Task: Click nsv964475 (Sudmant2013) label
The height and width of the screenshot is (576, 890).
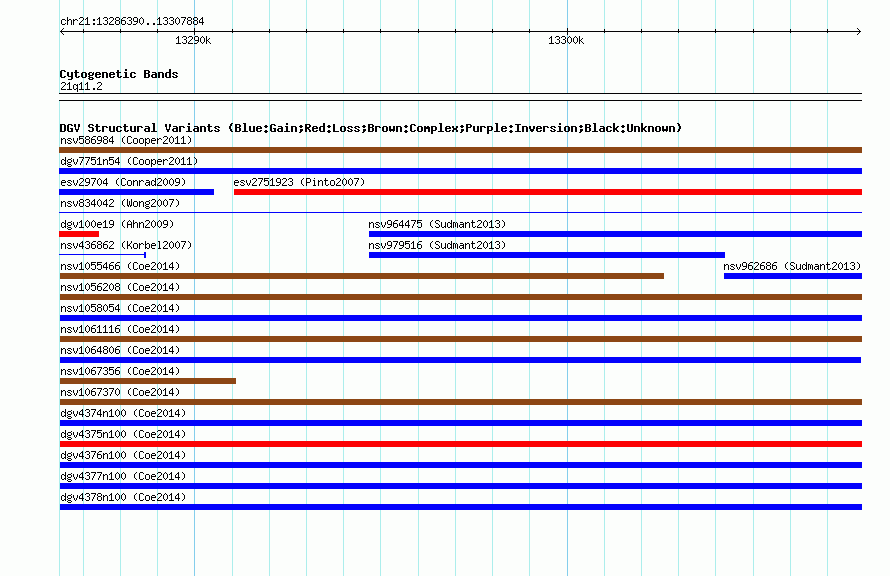Action: coord(437,224)
